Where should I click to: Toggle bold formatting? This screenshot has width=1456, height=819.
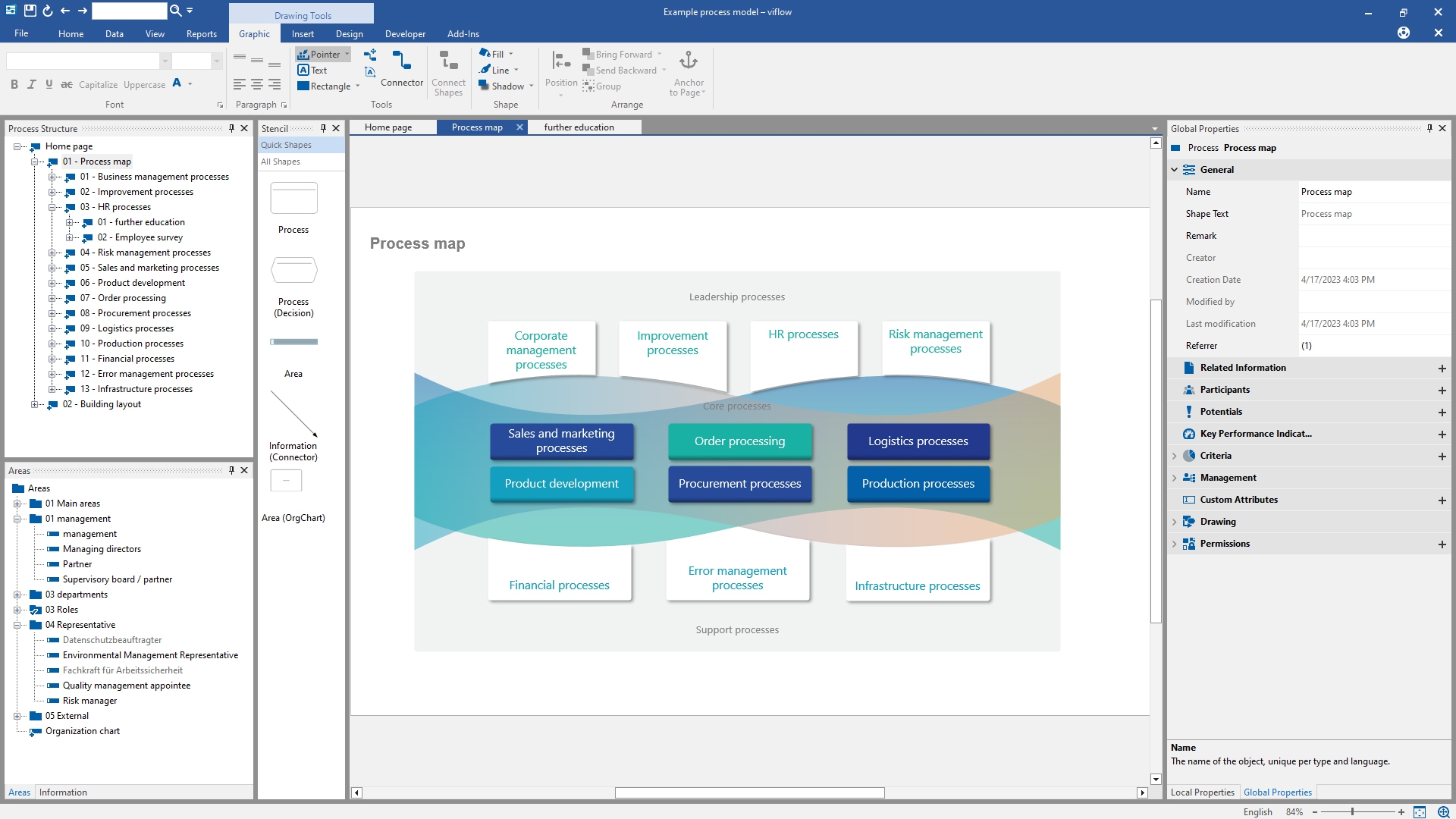[x=14, y=84]
